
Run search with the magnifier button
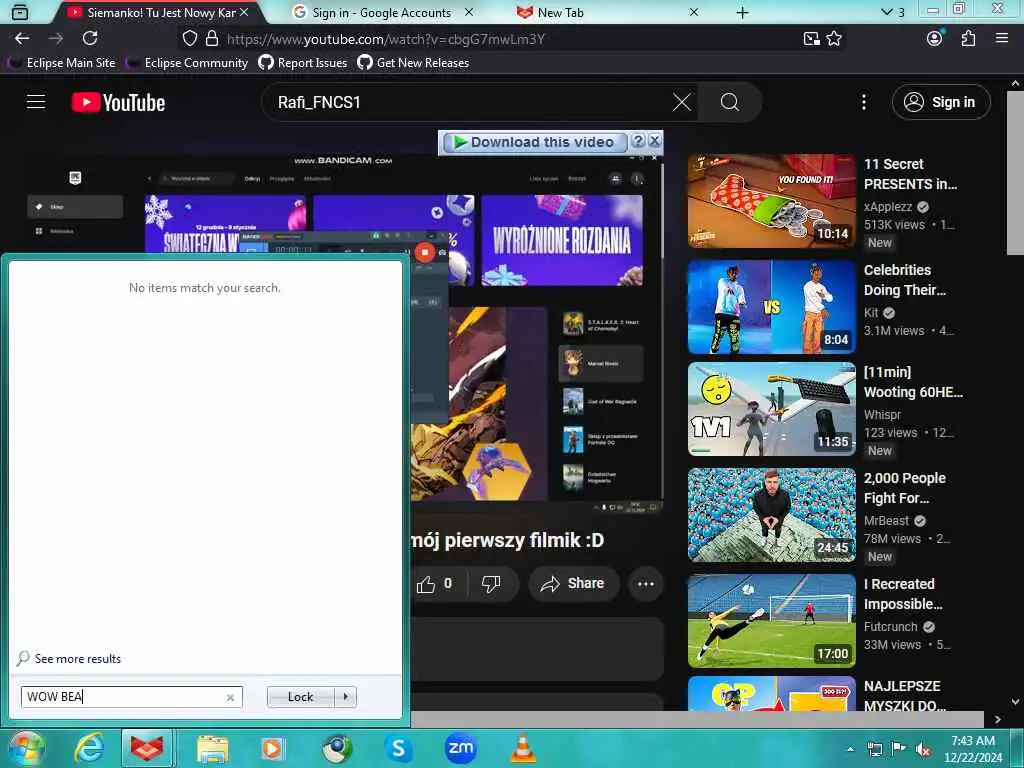point(729,102)
